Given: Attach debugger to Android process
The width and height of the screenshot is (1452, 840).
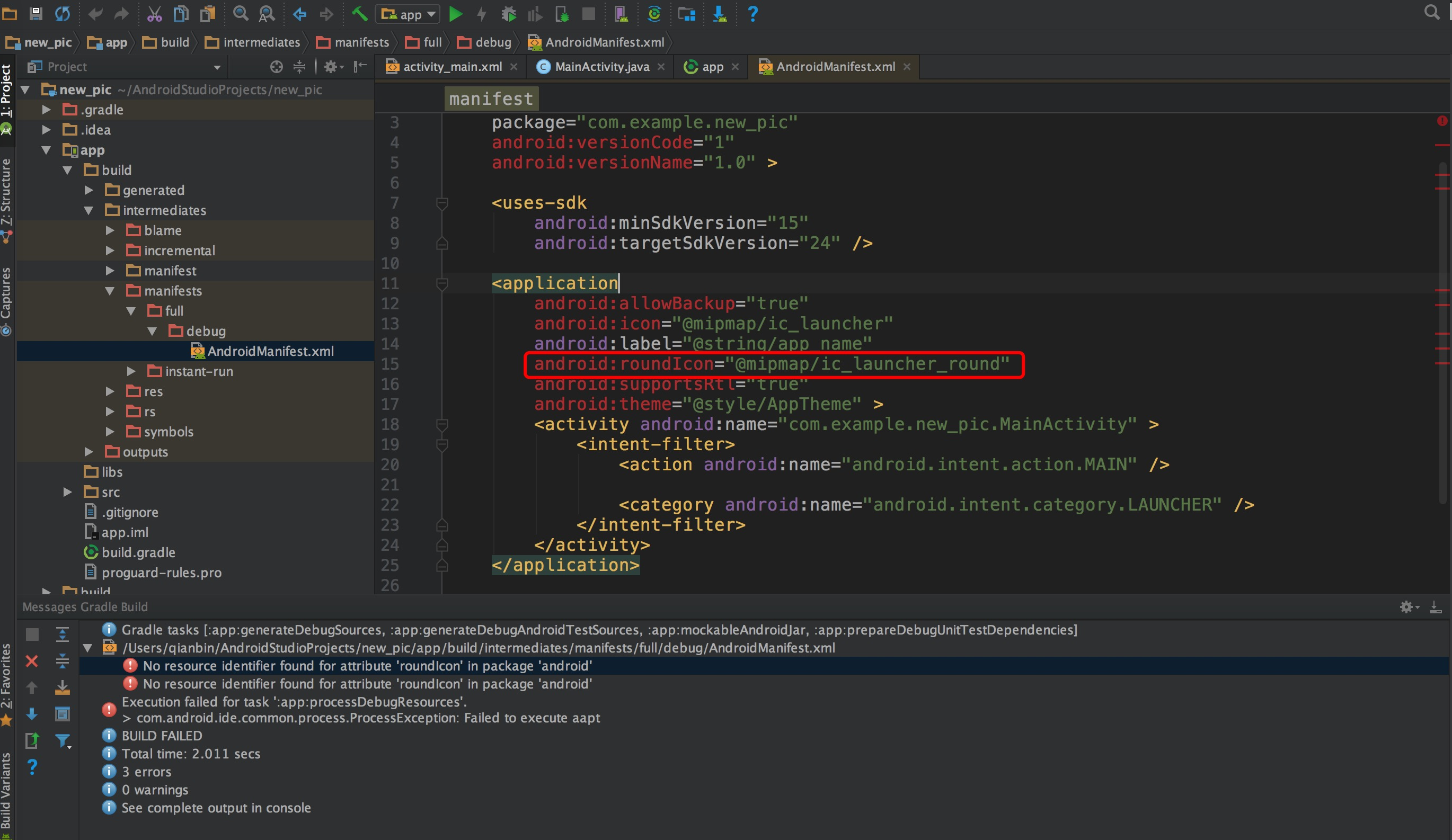Looking at the screenshot, I should pyautogui.click(x=562, y=14).
